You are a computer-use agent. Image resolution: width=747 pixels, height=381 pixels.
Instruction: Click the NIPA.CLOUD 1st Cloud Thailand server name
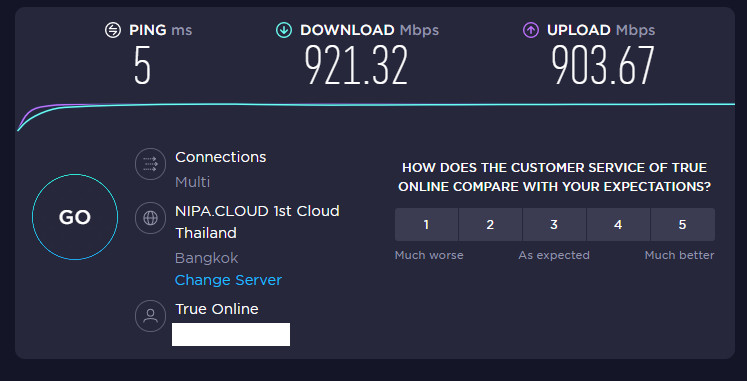[x=257, y=221]
